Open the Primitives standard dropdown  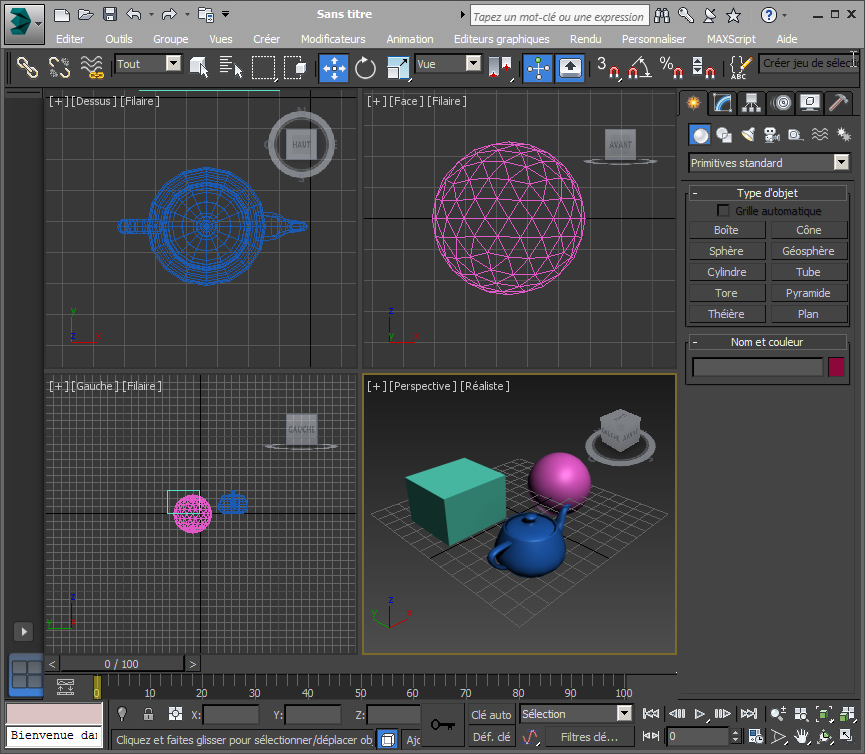pyautogui.click(x=840, y=163)
